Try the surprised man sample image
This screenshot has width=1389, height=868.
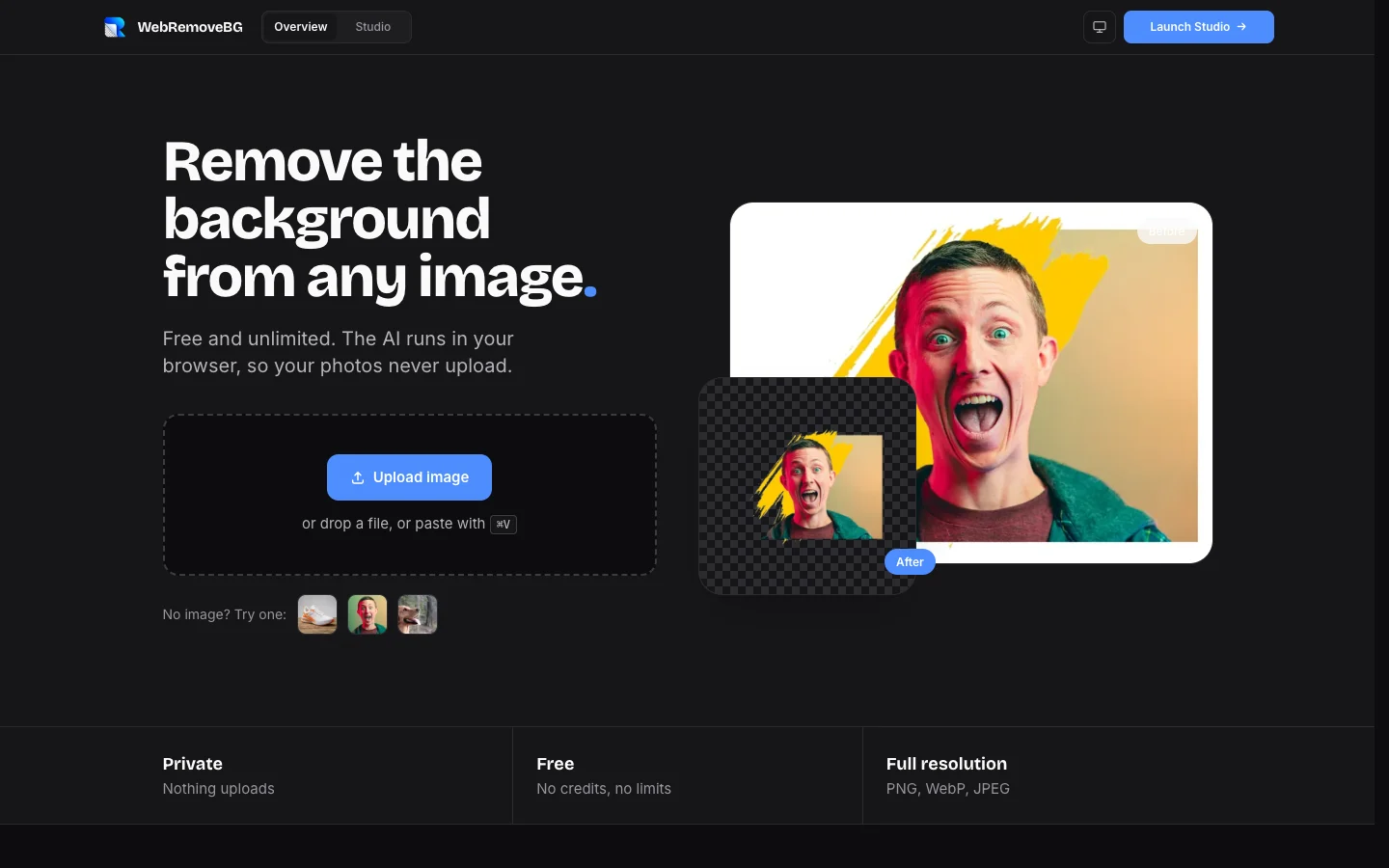[x=368, y=614]
